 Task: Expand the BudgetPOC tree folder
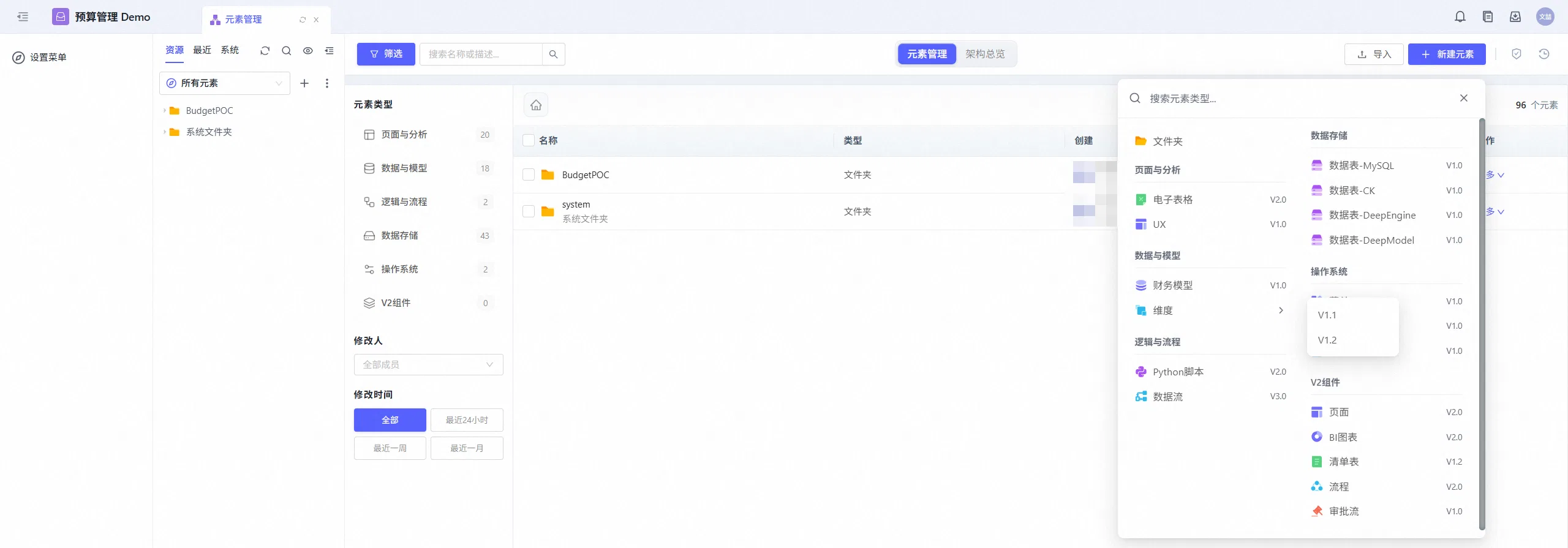[164, 111]
